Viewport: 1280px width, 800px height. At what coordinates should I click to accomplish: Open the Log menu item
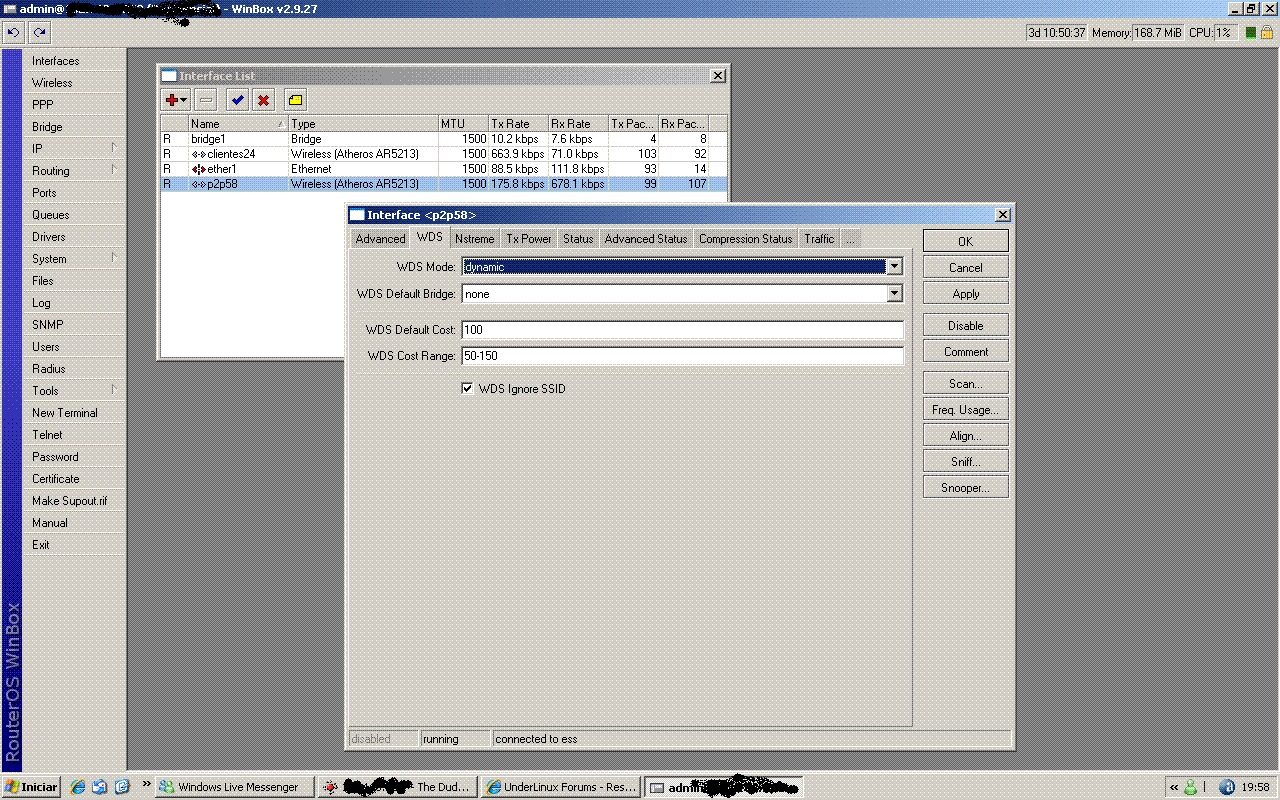[x=74, y=303]
